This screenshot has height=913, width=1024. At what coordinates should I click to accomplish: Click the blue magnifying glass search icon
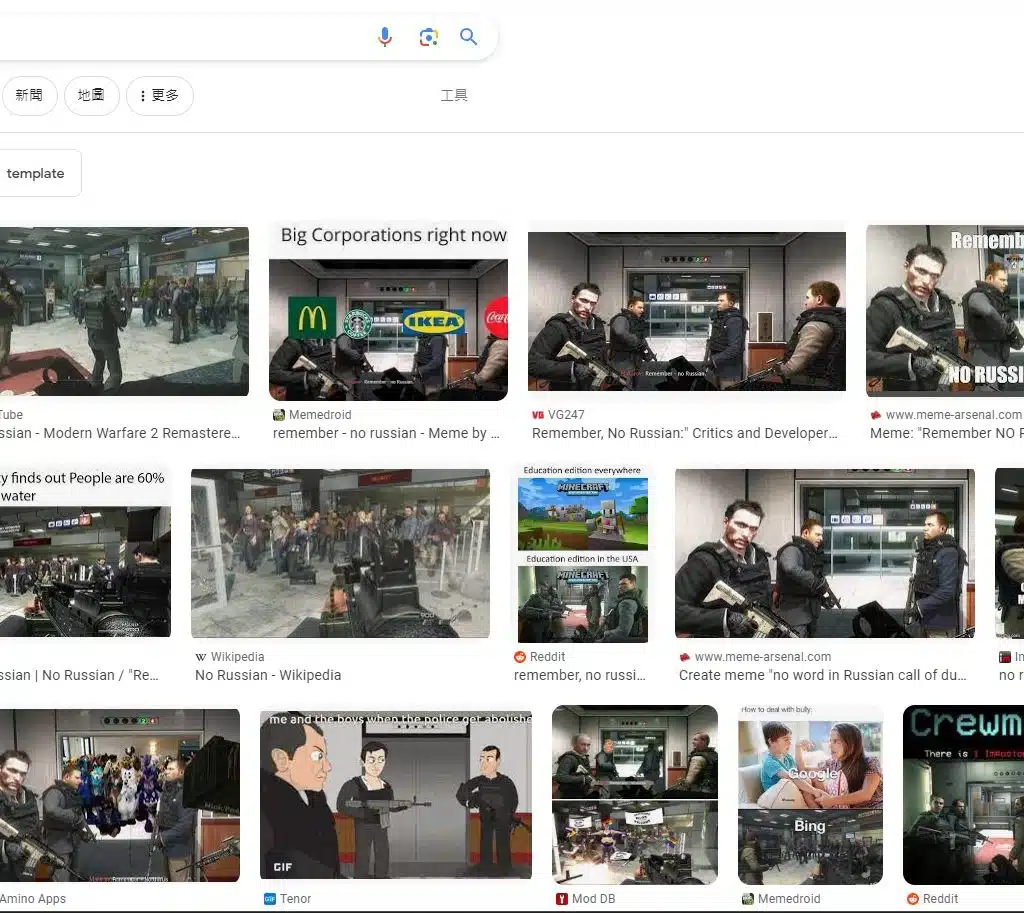[x=468, y=37]
